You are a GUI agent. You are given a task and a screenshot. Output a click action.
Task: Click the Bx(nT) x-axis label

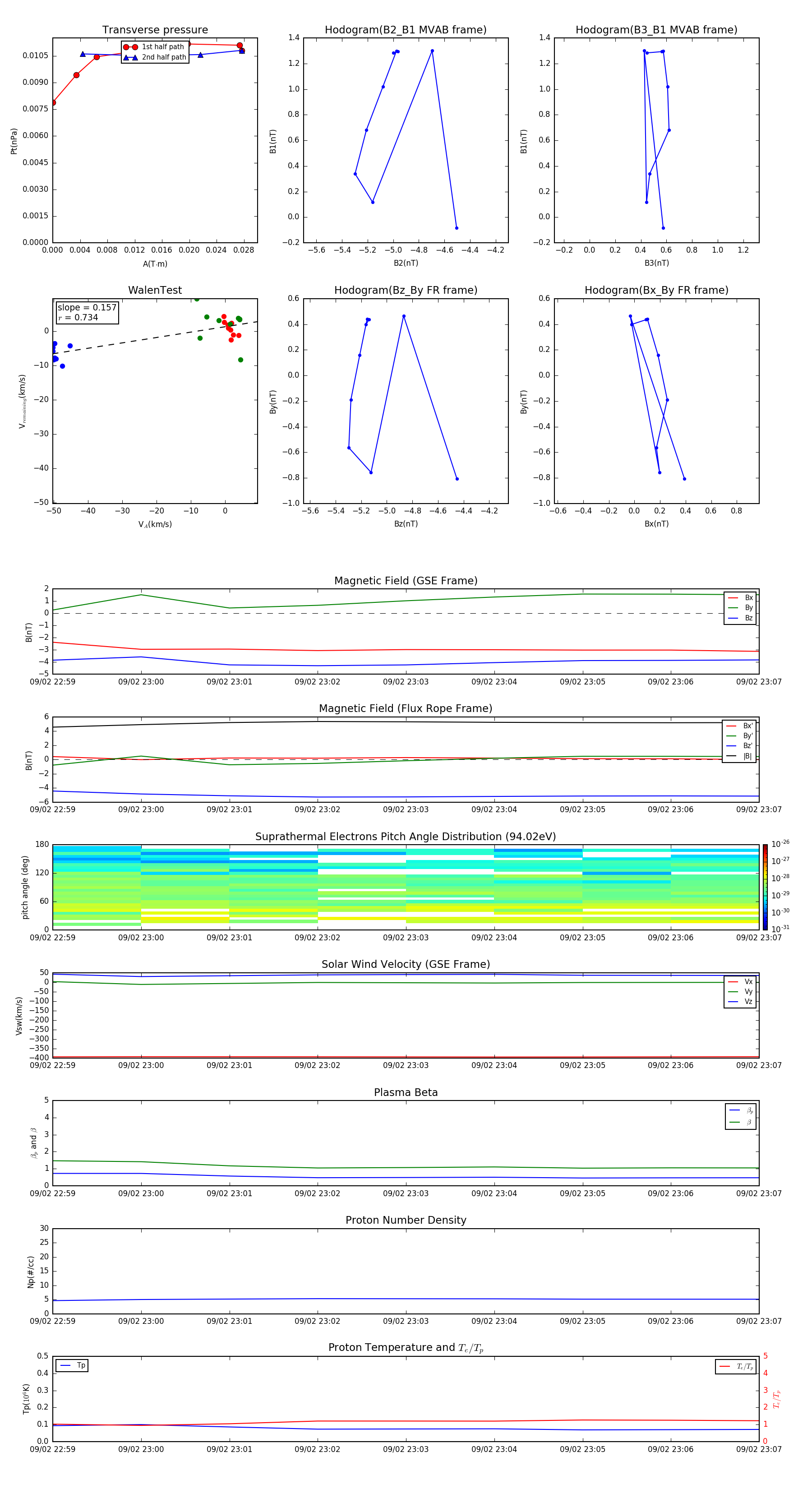[x=656, y=524]
